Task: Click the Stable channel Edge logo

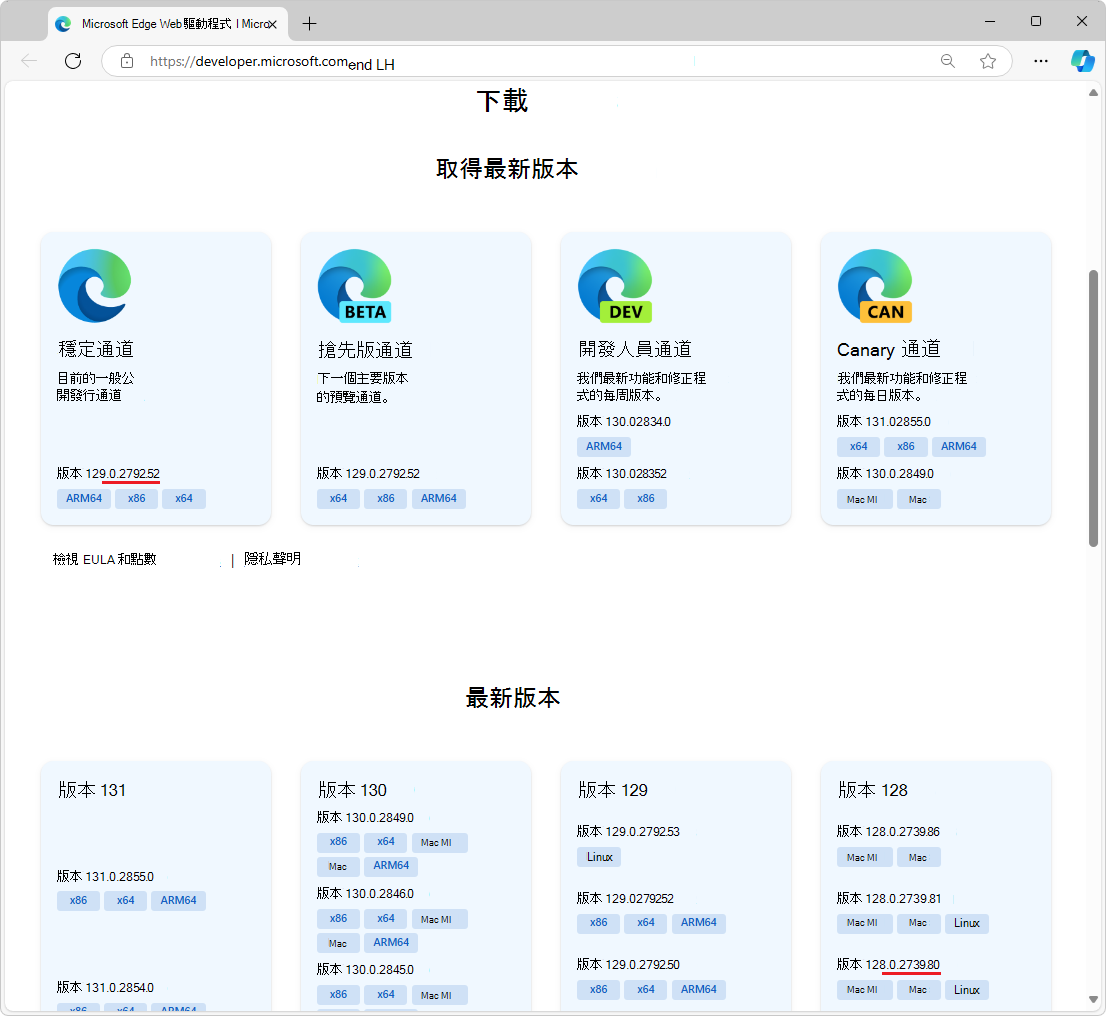Action: click(x=95, y=286)
